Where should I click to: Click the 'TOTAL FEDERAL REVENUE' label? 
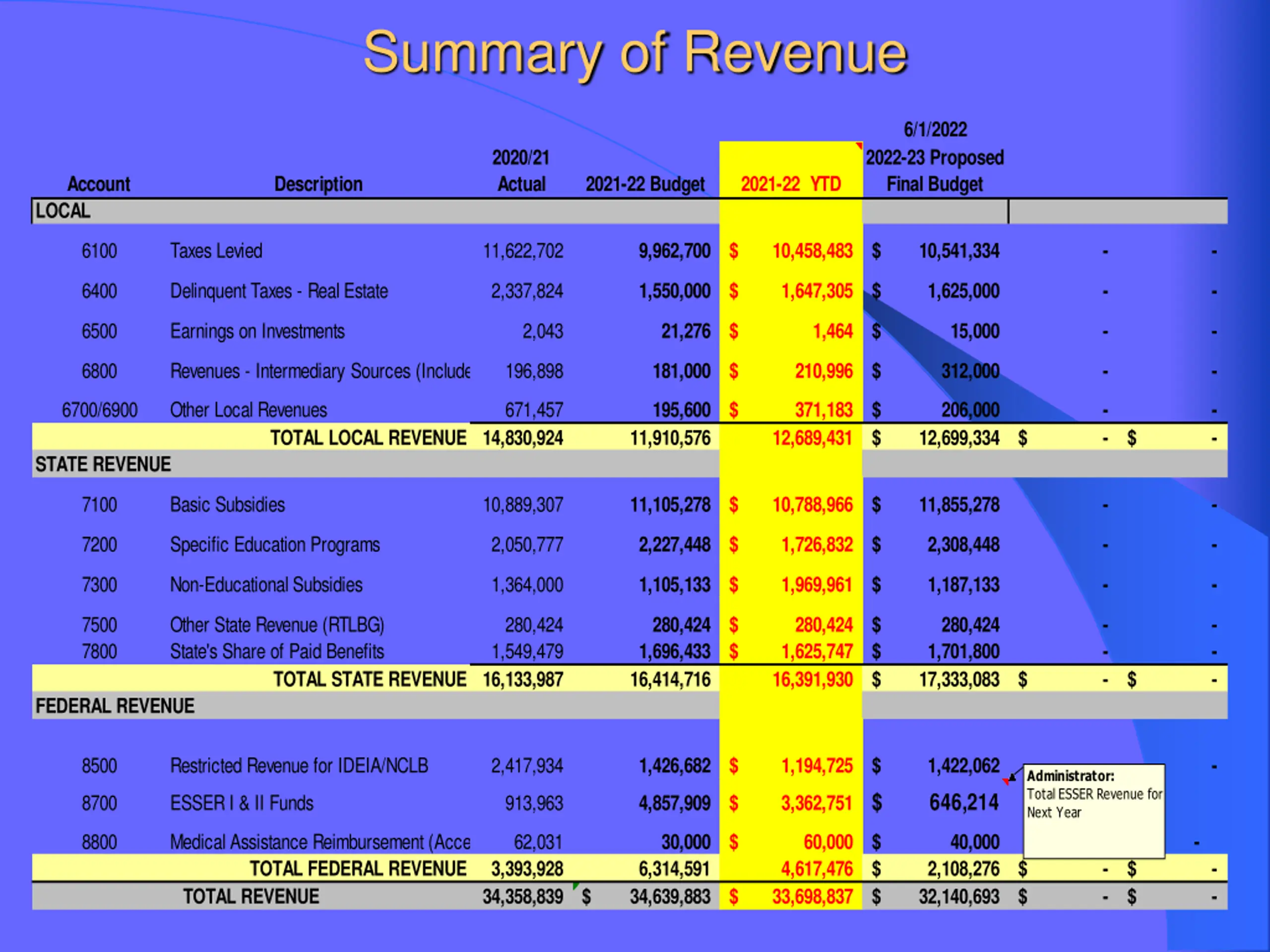click(358, 869)
